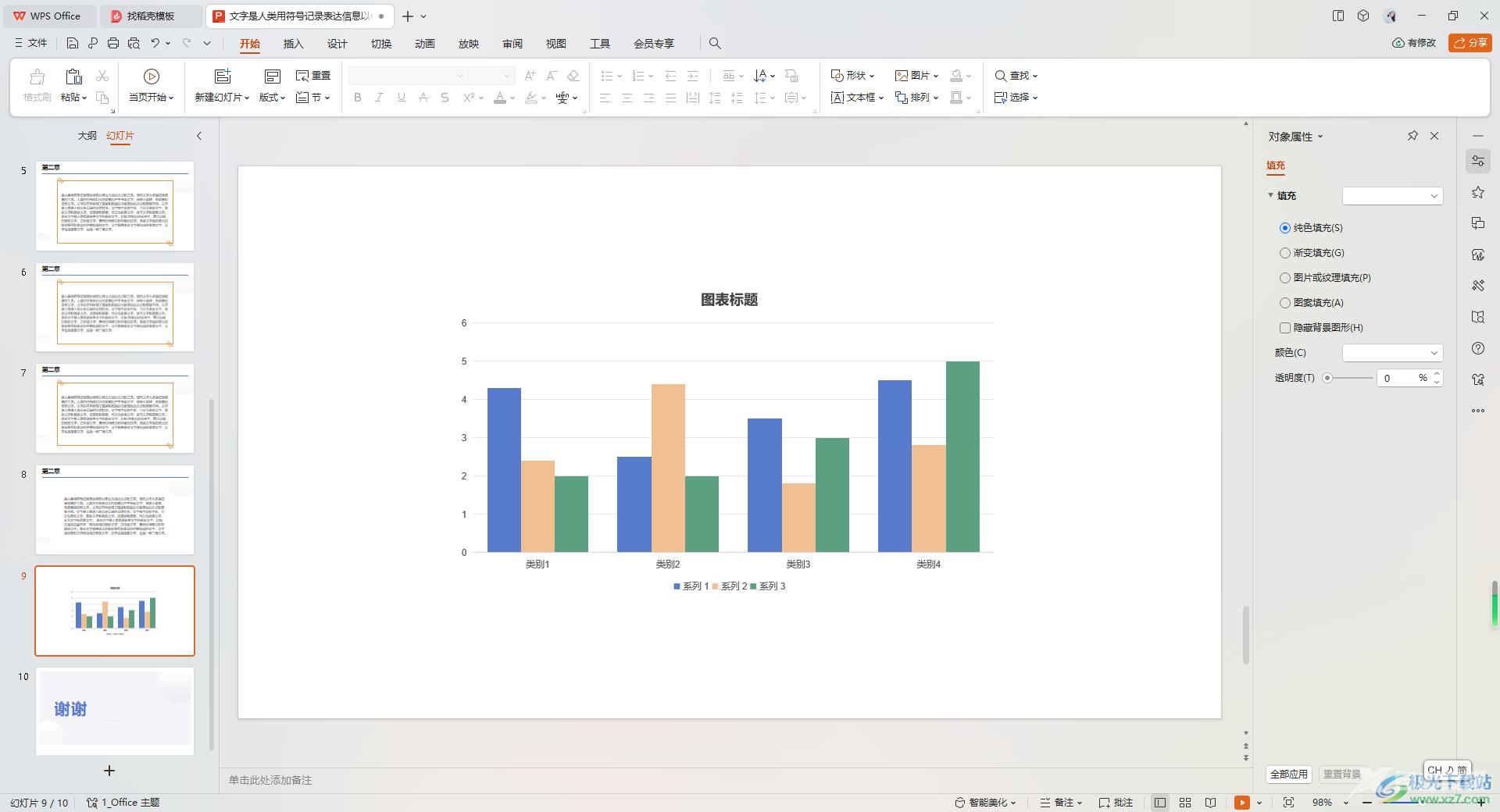
Task: Switch to normal view icon in status bar
Action: pos(1160,803)
